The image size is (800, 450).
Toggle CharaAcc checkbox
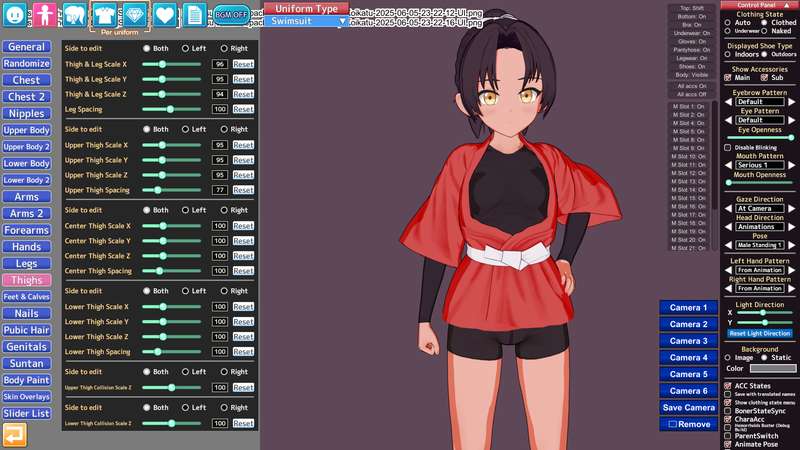pyautogui.click(x=728, y=419)
